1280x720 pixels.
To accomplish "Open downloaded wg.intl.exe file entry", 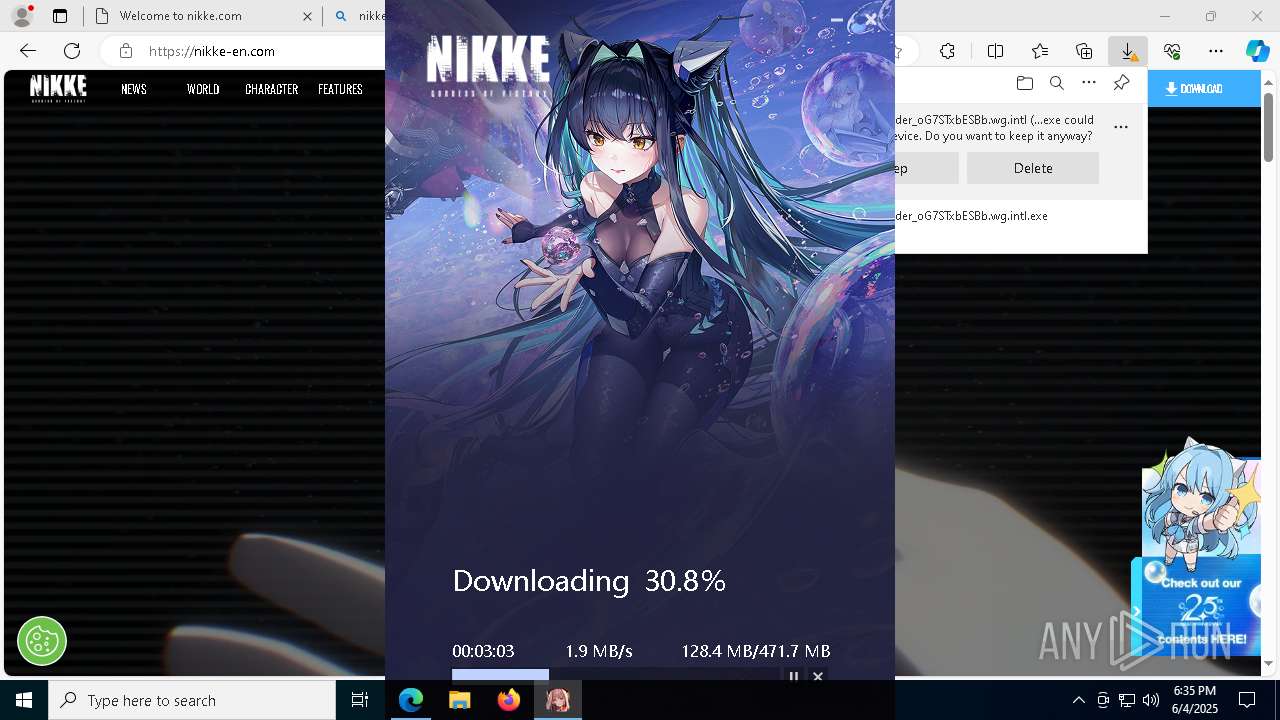I will (971, 216).
